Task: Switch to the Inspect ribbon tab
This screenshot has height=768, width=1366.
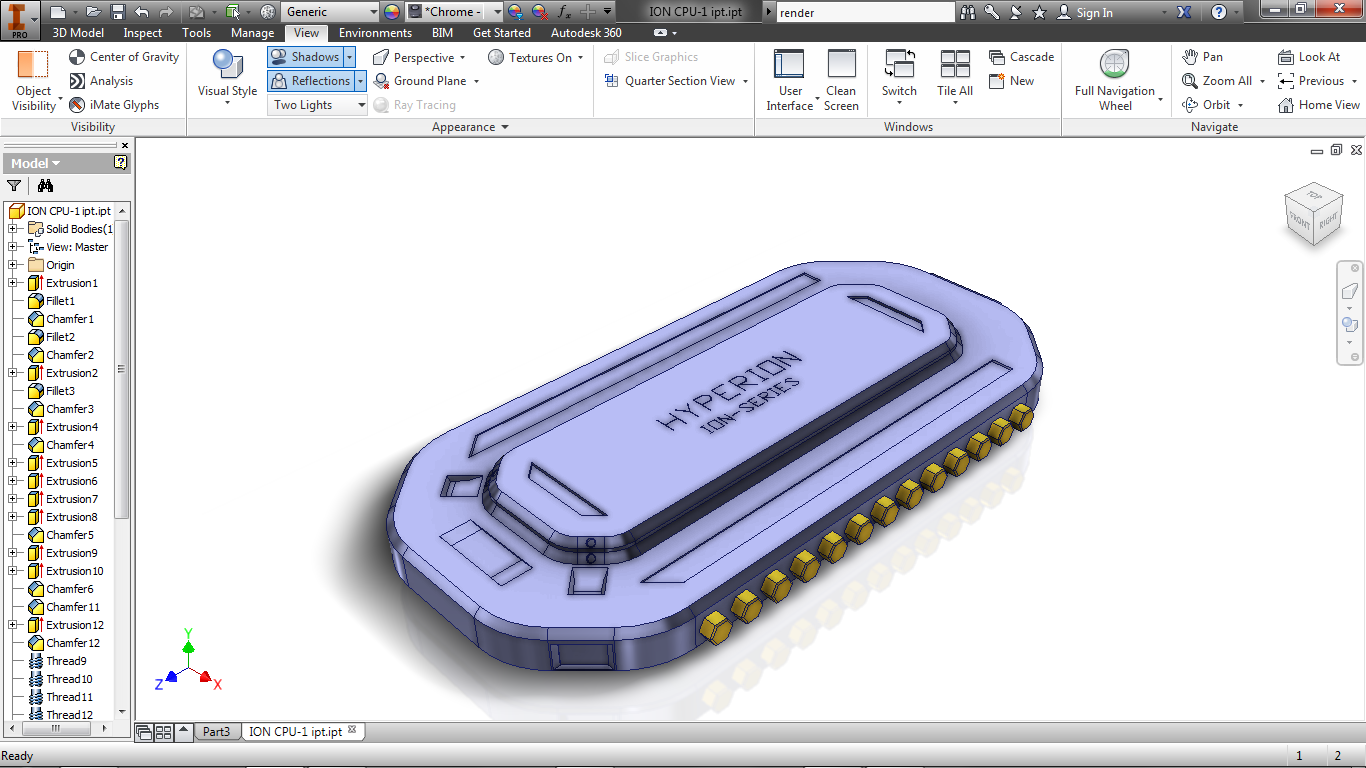Action: (143, 33)
